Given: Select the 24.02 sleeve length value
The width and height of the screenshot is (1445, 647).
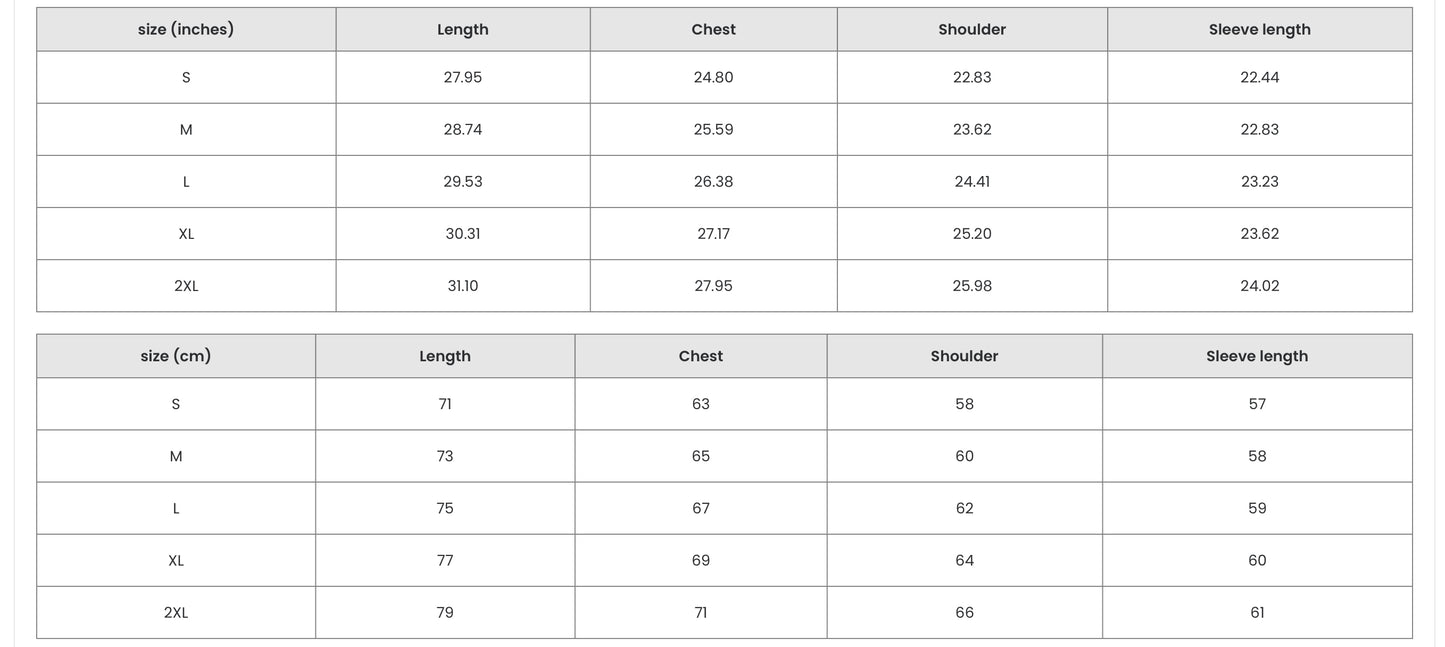Looking at the screenshot, I should click(1259, 286).
